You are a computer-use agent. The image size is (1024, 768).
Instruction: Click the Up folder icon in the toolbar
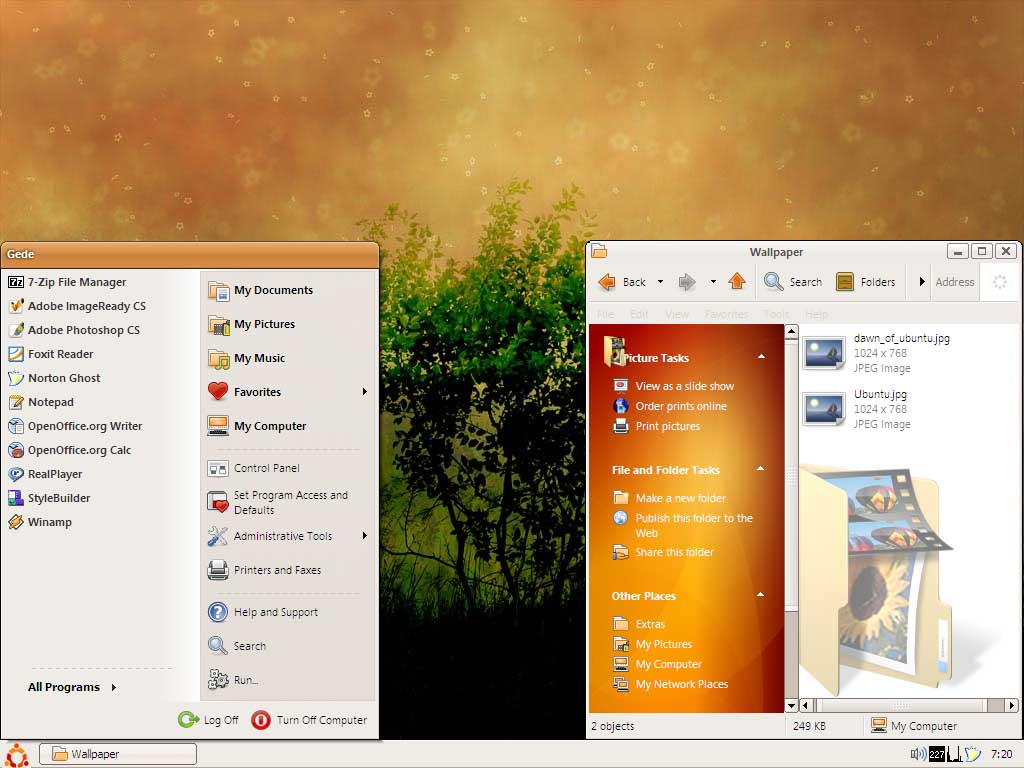pyautogui.click(x=737, y=282)
